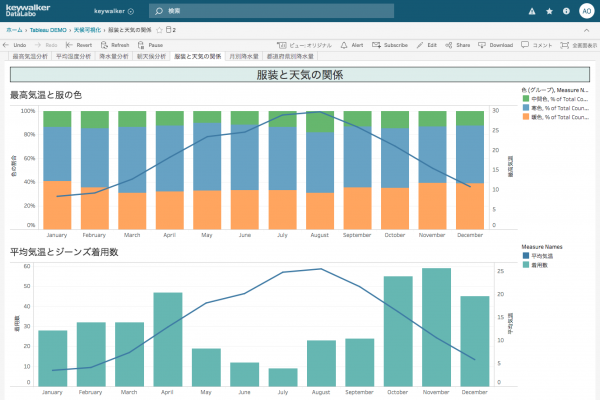Click the 平均気温とジーンズ着用数 chart title
This screenshot has width=600, height=400.
[64, 252]
